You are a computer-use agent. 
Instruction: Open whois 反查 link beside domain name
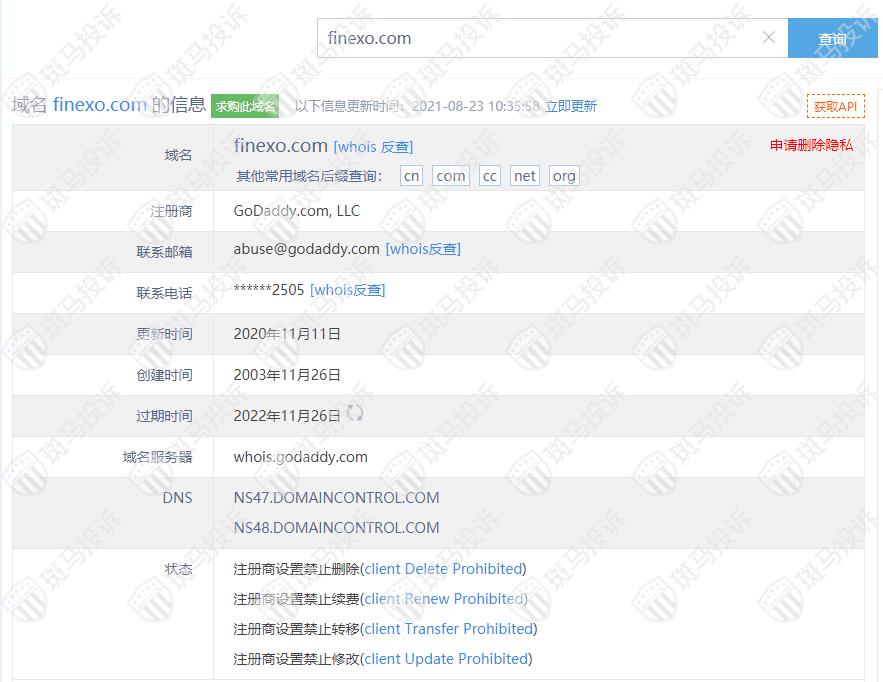373,147
